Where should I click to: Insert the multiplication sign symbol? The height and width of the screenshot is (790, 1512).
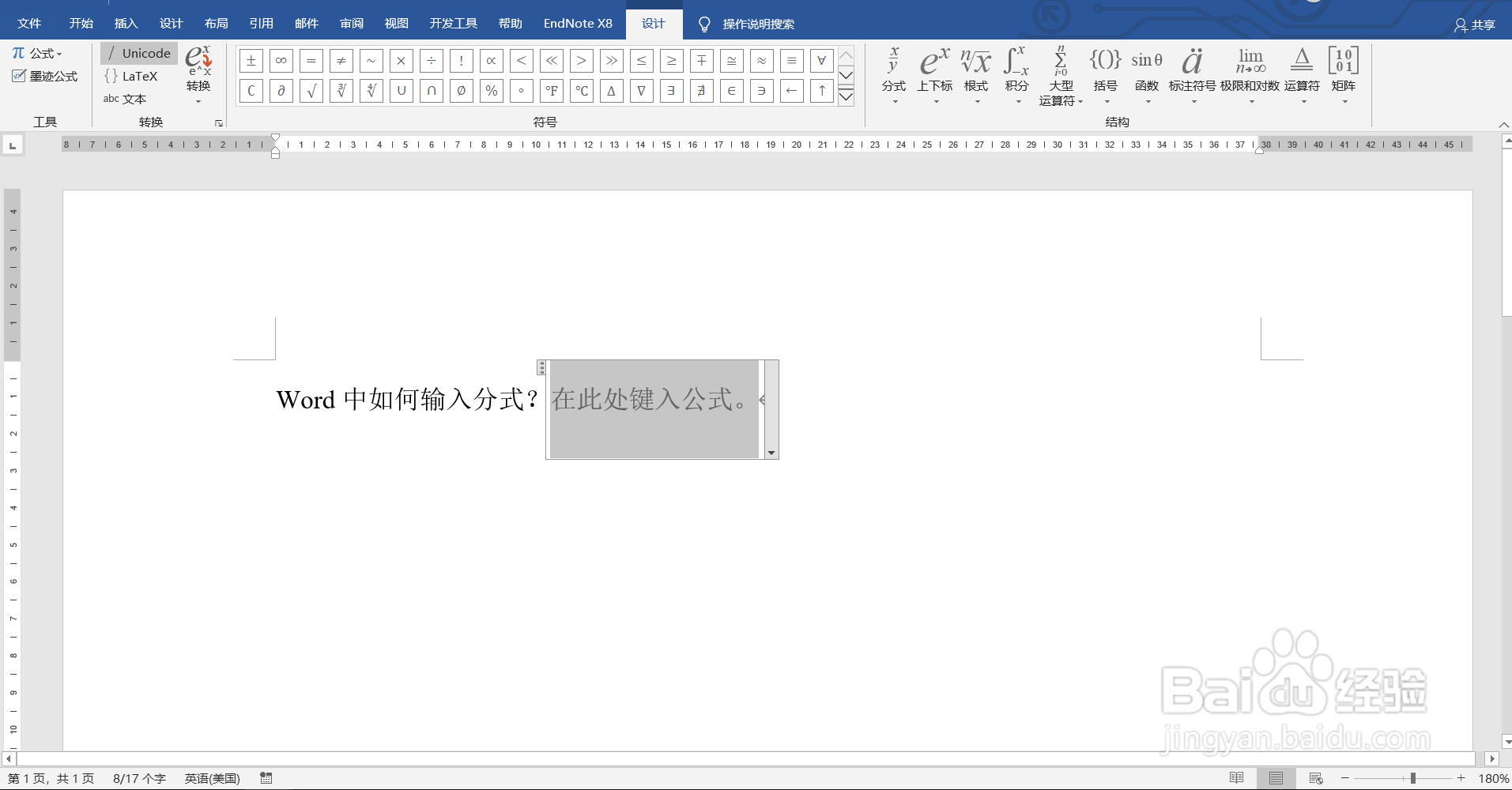pyautogui.click(x=402, y=61)
